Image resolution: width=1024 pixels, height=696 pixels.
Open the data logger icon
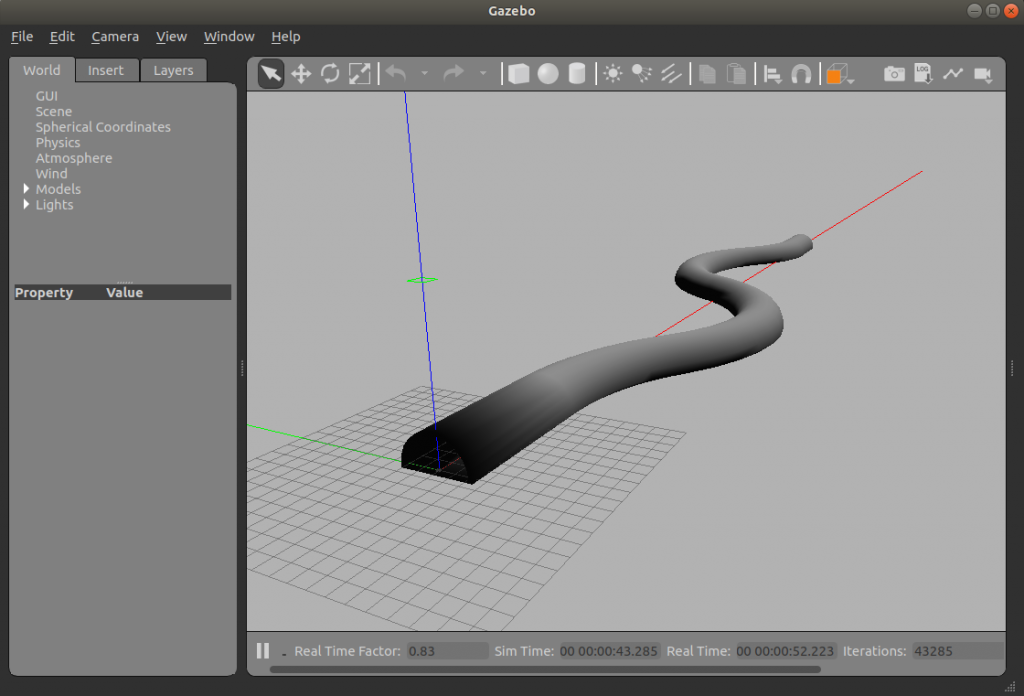[923, 74]
